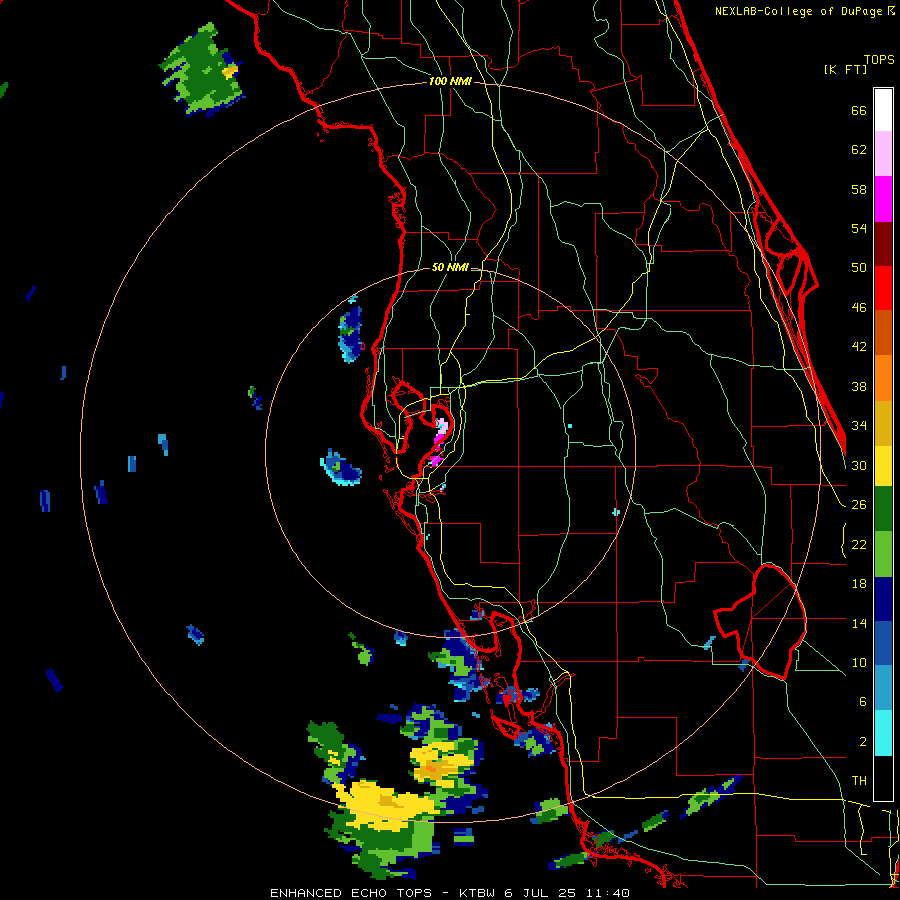Select the yellow 34 kft legend swatch
The width and height of the screenshot is (900, 900).
[x=883, y=466]
